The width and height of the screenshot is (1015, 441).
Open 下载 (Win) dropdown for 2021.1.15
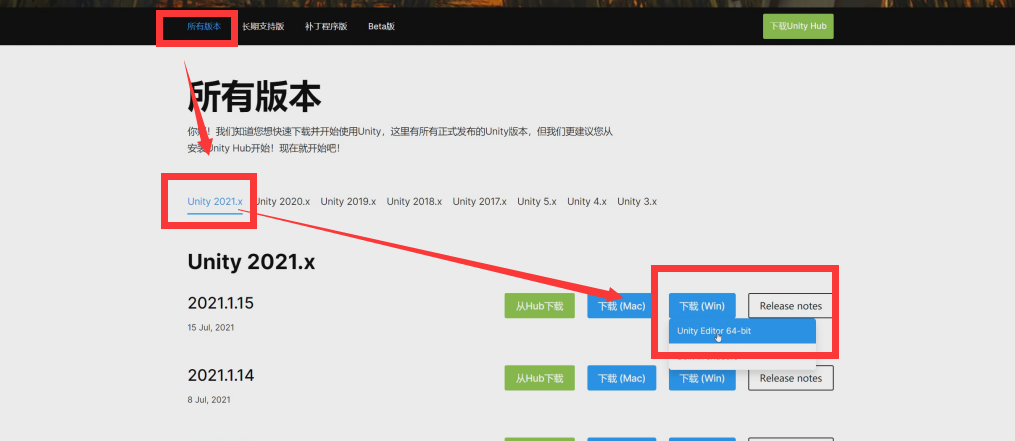point(702,306)
